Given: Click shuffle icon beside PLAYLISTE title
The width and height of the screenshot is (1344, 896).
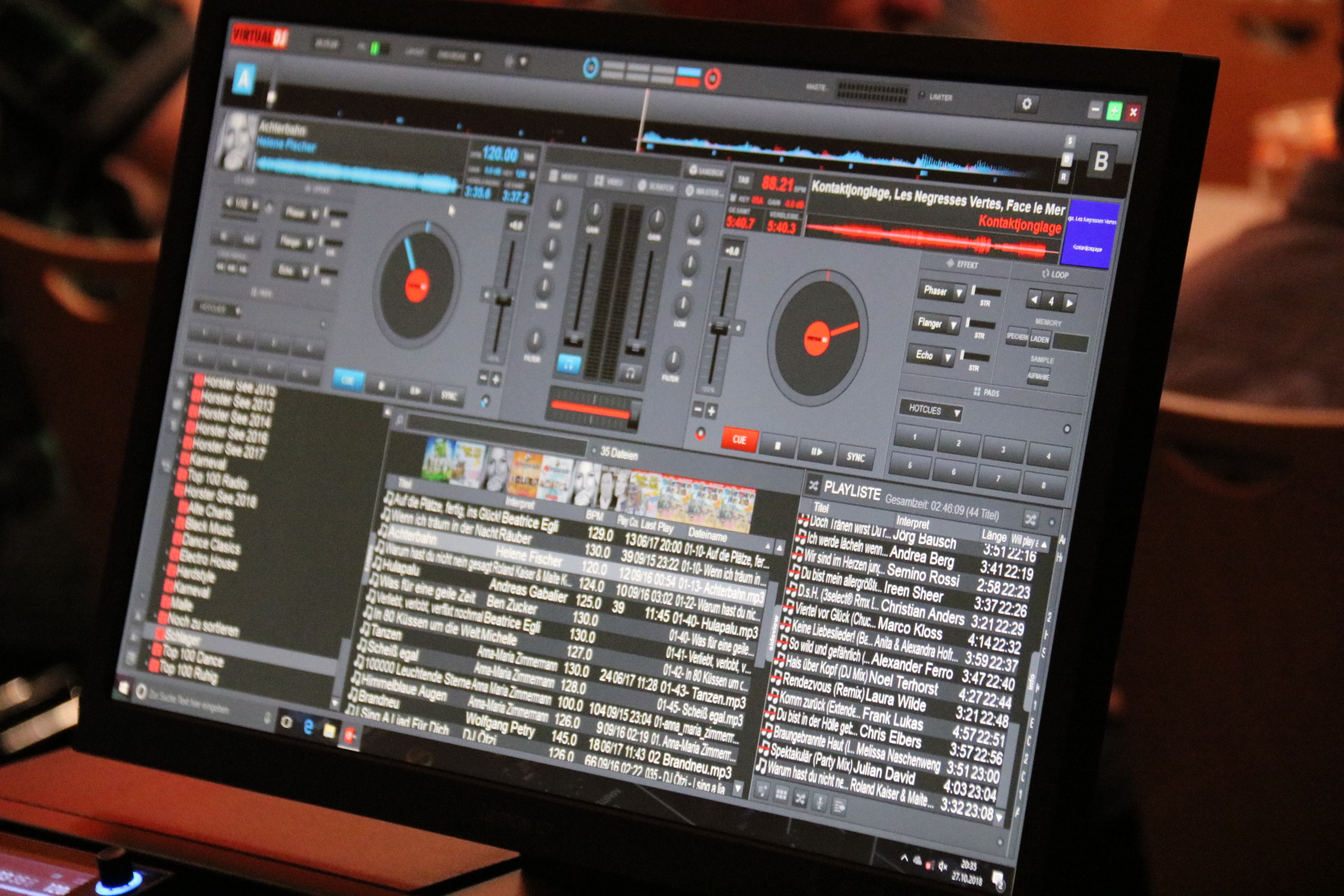Looking at the screenshot, I should click(813, 484).
